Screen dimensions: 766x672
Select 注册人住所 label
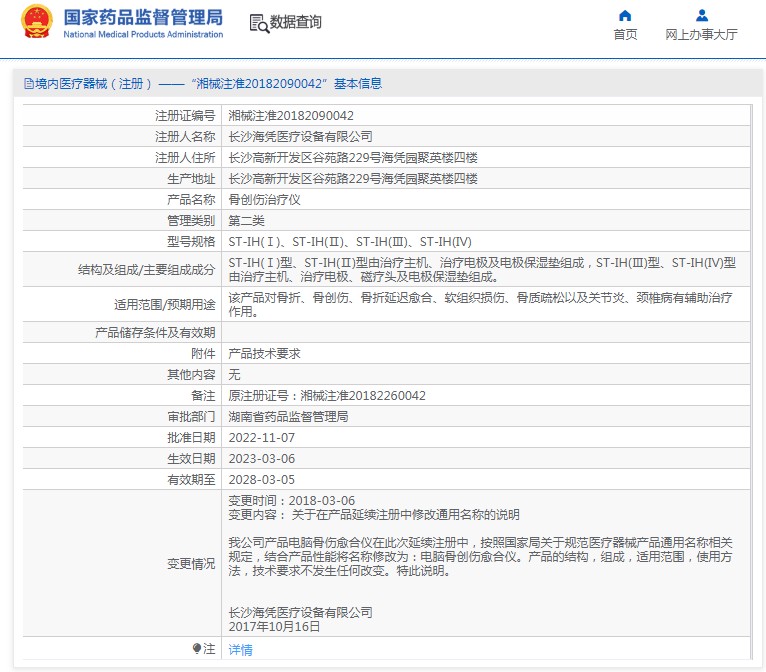(x=185, y=158)
